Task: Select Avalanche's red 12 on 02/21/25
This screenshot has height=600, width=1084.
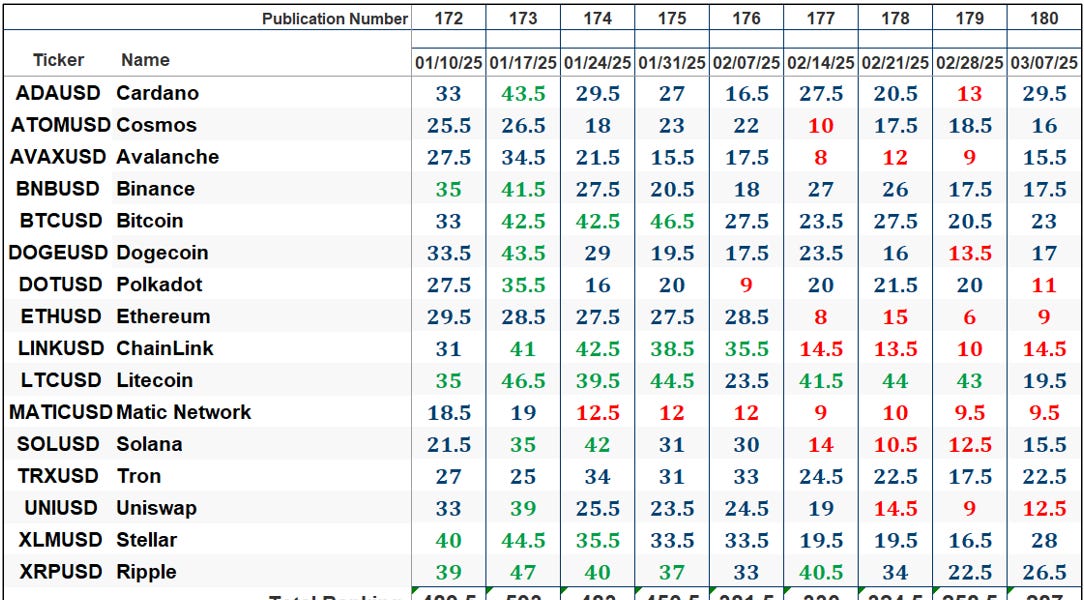Action: (895, 157)
